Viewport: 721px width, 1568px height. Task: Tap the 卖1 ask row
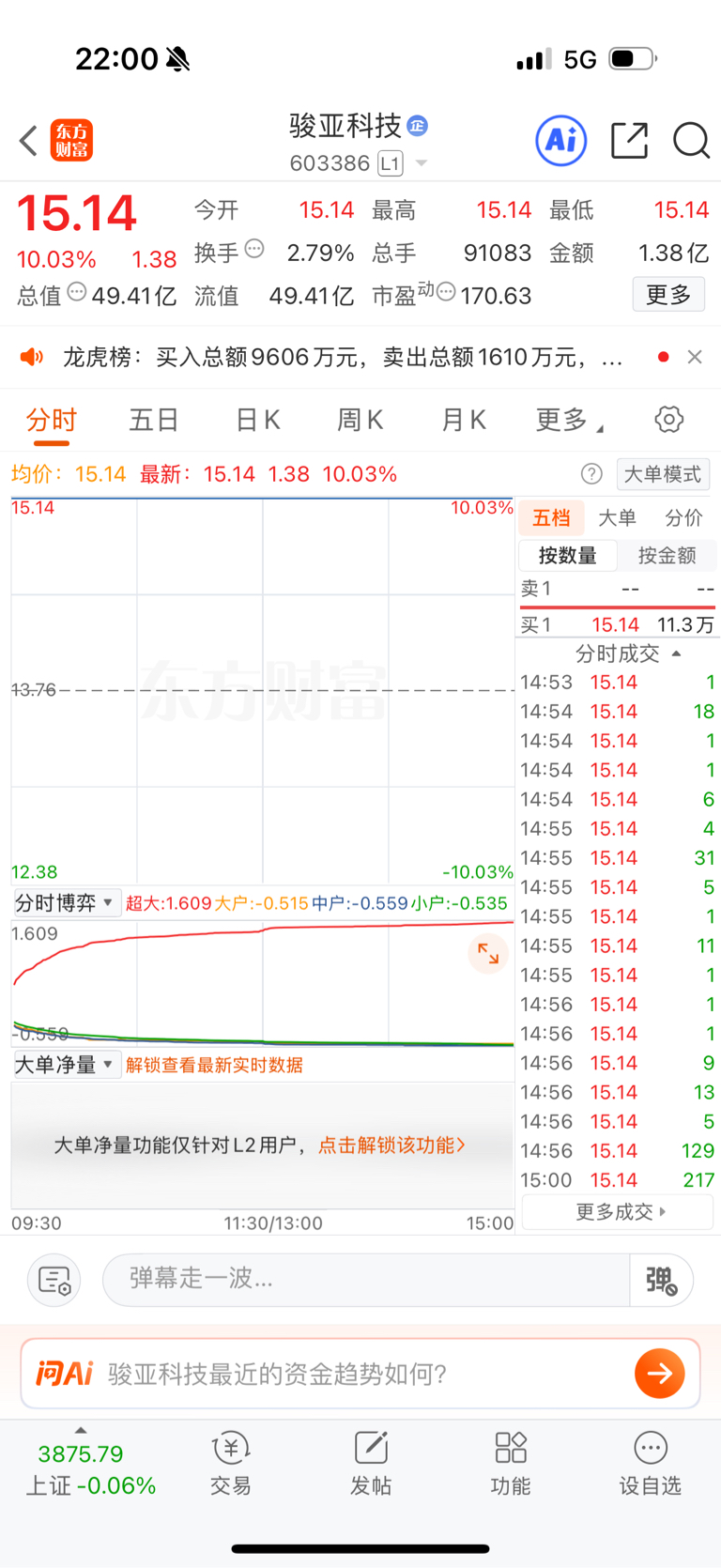[x=618, y=589]
